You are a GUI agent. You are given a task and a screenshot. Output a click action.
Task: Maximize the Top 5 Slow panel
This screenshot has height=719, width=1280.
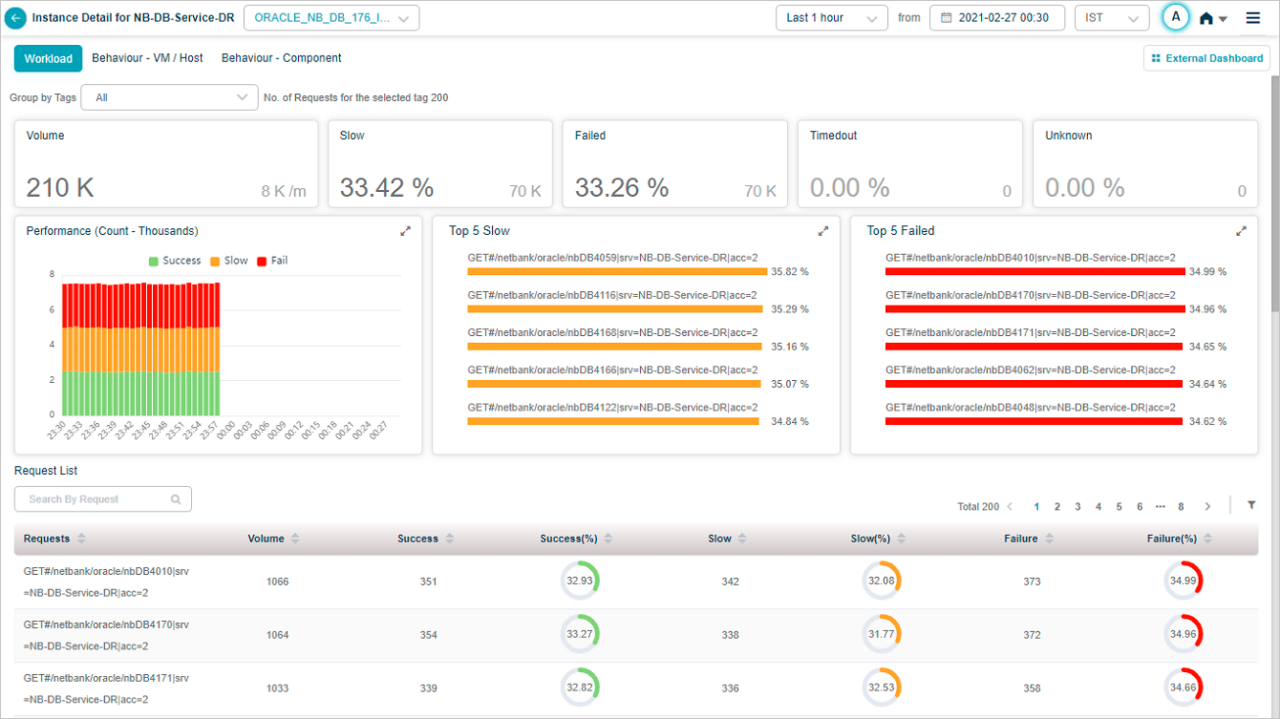(823, 230)
